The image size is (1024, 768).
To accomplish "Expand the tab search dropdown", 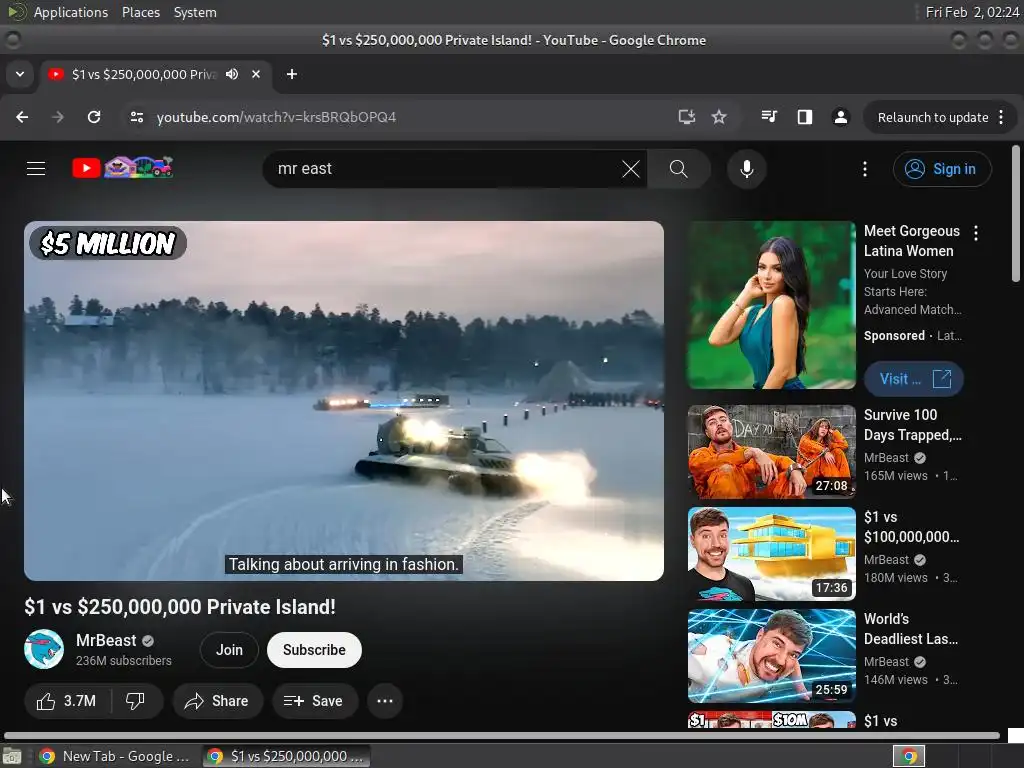I will tap(20, 74).
